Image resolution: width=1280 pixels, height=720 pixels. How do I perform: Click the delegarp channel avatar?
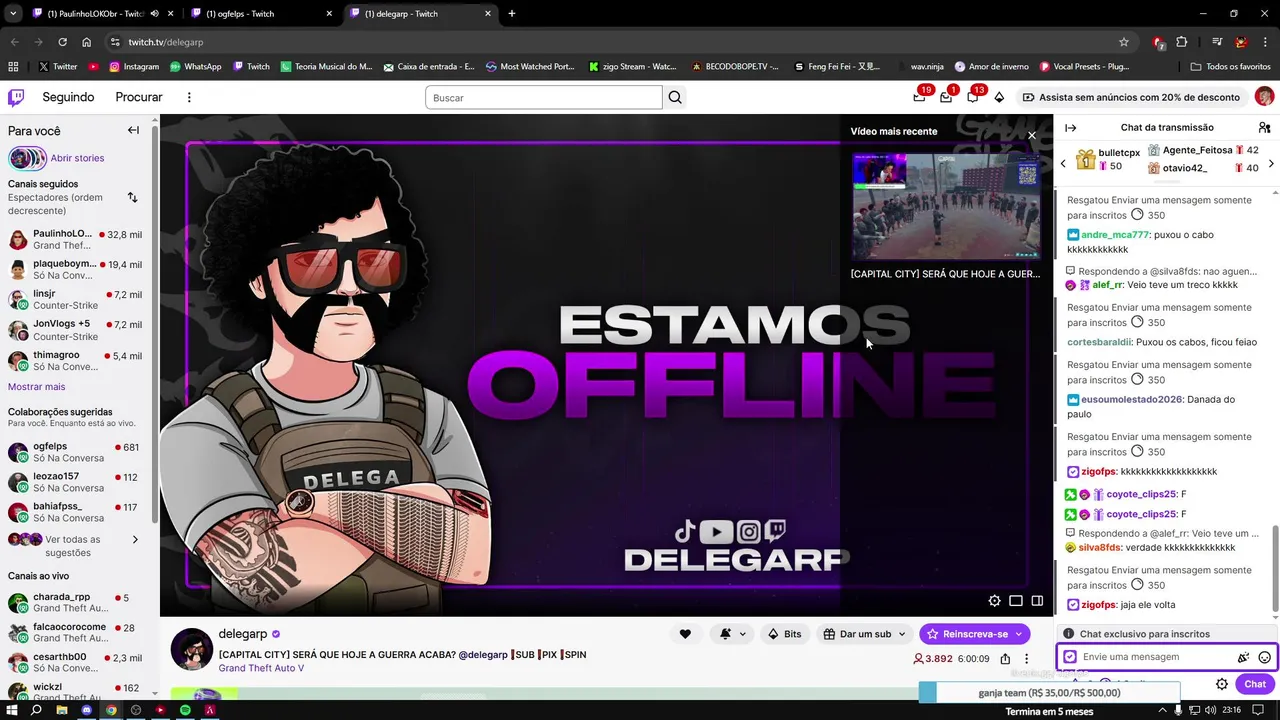[191, 649]
